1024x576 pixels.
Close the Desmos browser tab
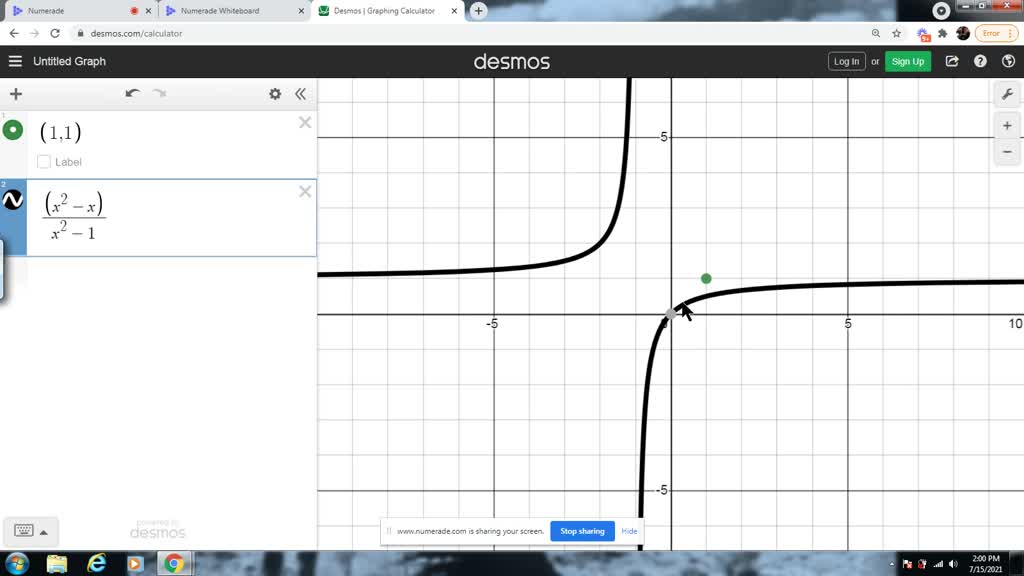[x=454, y=11]
